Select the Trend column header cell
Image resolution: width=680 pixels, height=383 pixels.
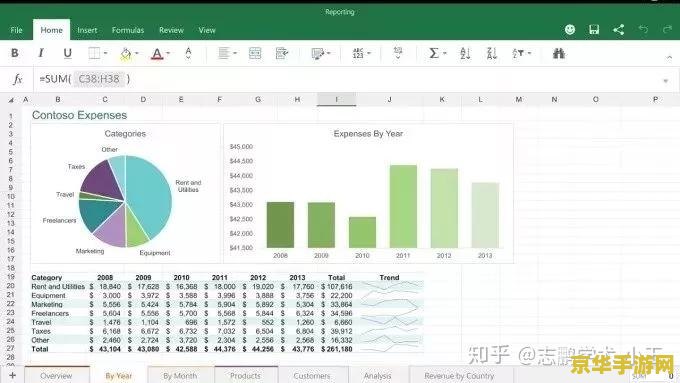[x=389, y=277]
